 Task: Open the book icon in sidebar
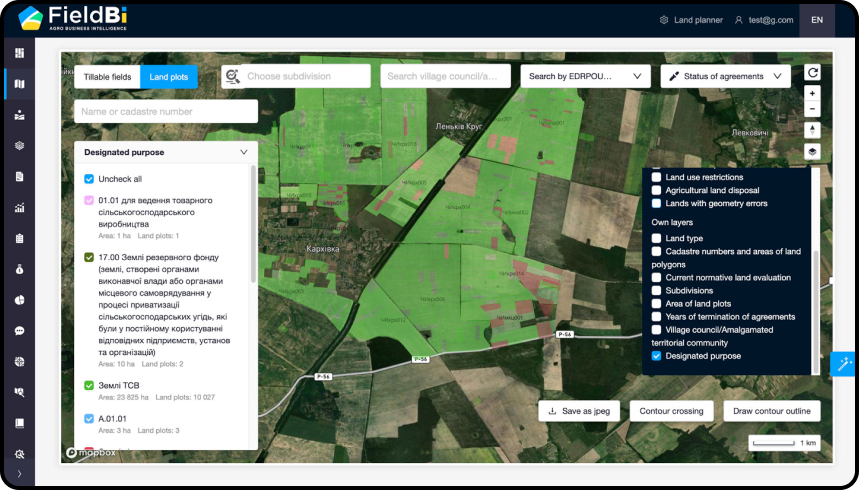tap(20, 423)
